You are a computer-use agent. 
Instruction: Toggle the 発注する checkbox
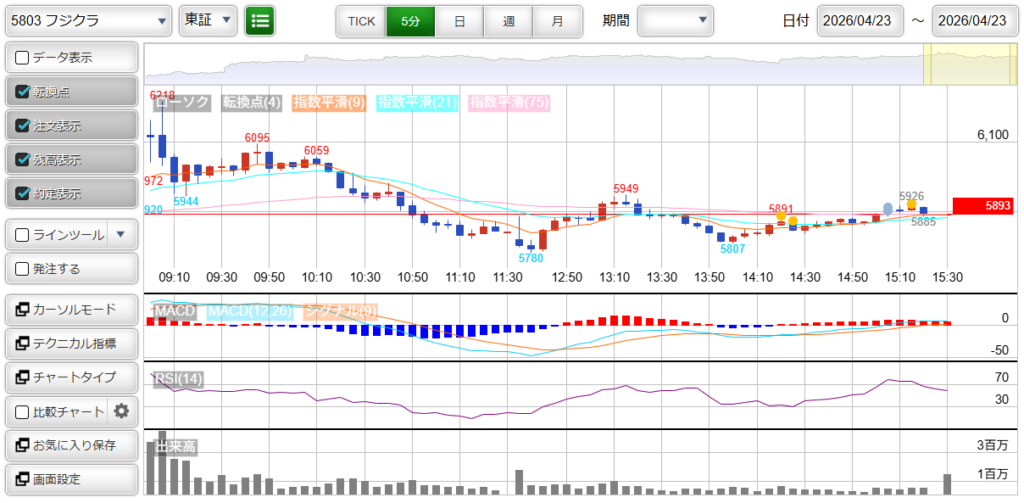23,269
